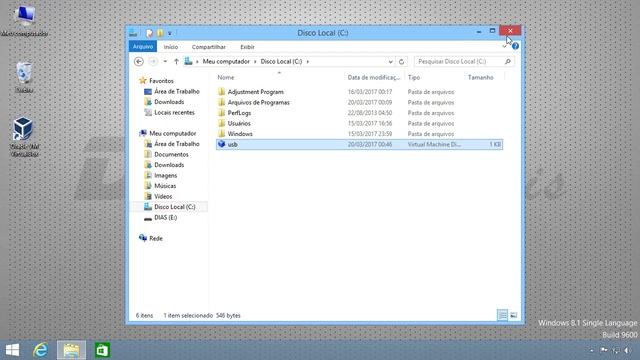Select the usb virtual machine file
Screen dimensions: 640x360
pyautogui.click(x=359, y=144)
